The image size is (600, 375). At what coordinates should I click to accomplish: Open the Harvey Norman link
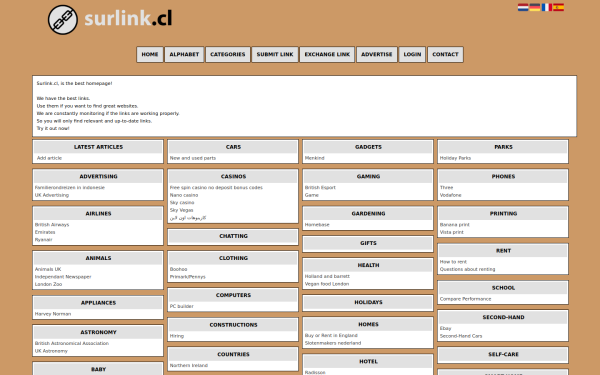[53, 314]
